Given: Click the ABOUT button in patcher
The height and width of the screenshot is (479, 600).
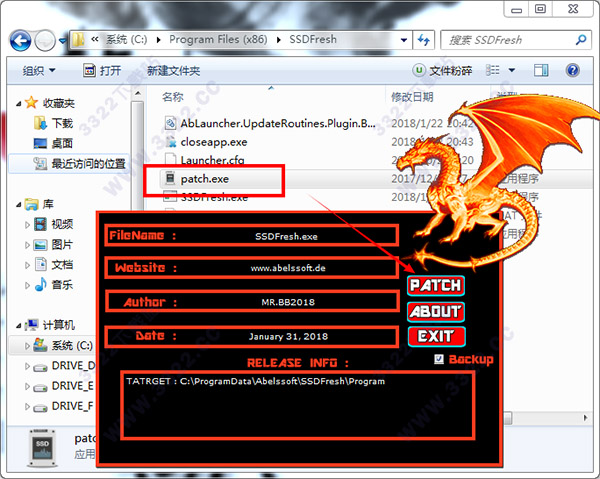Looking at the screenshot, I should point(436,311).
